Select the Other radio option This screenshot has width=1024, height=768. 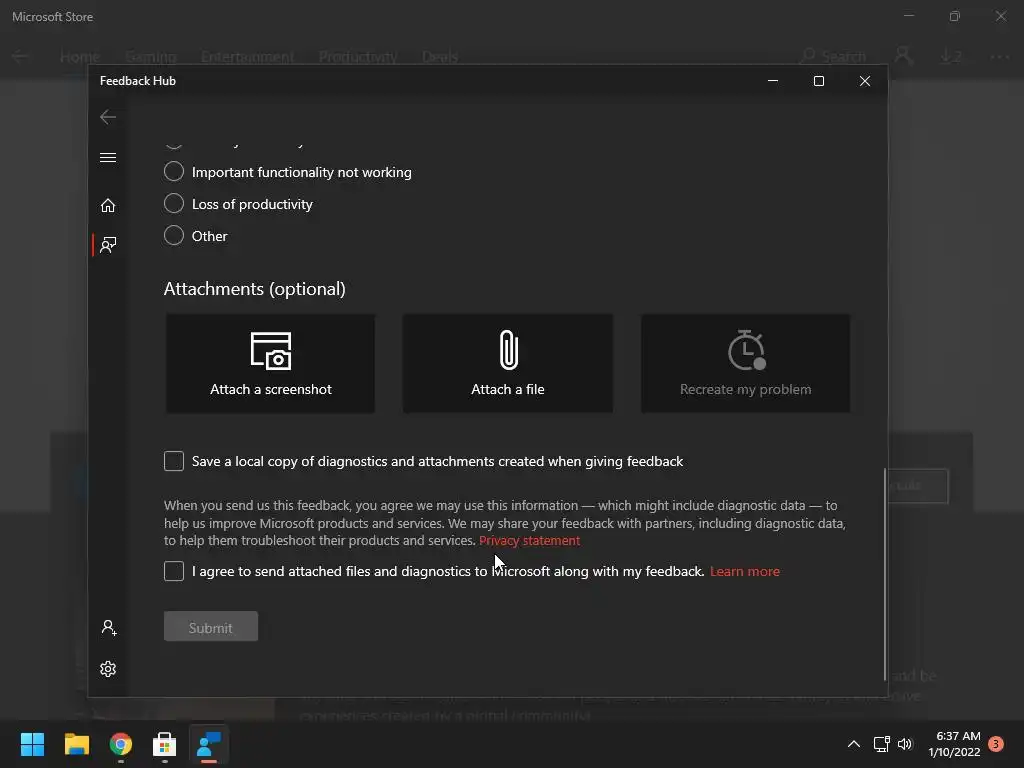[x=195, y=236]
